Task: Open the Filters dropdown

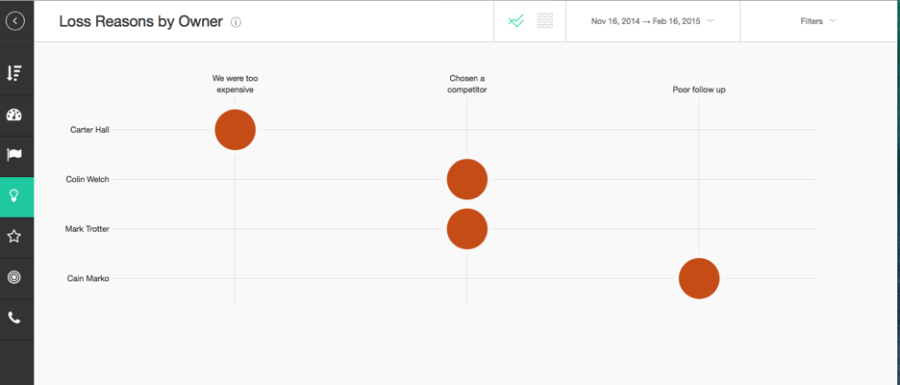Action: pos(818,21)
